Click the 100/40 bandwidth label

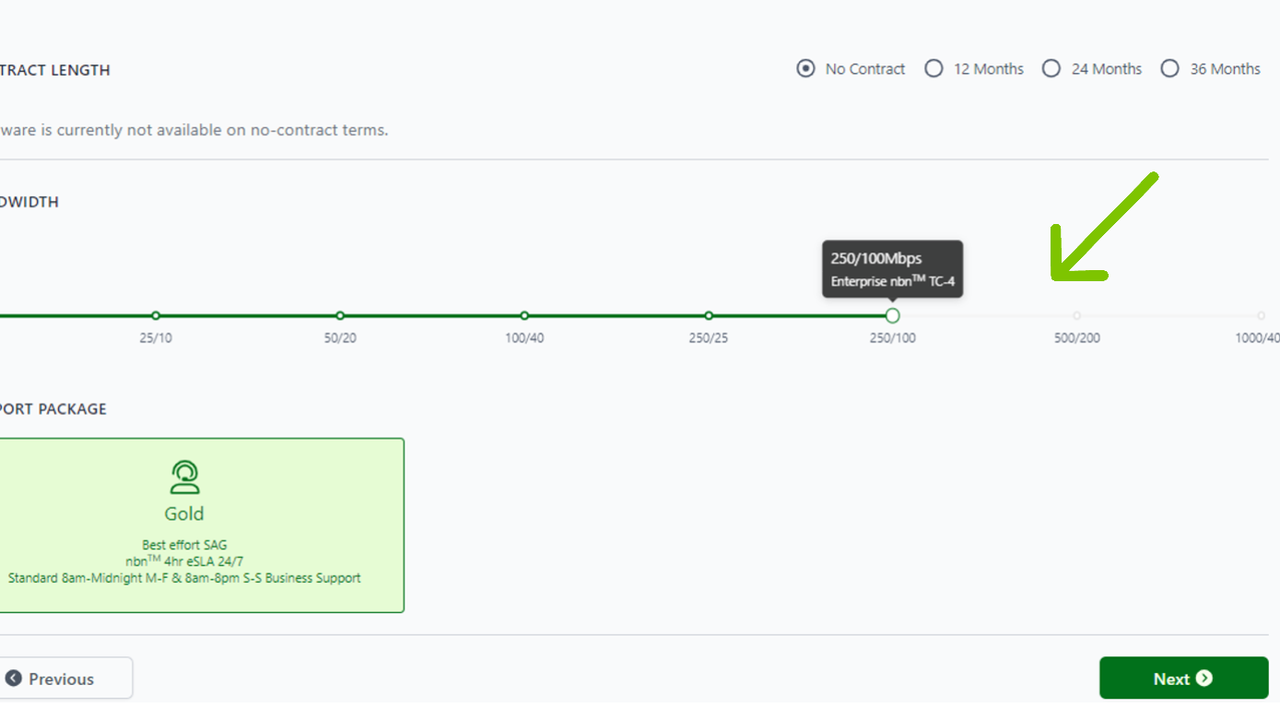[525, 338]
